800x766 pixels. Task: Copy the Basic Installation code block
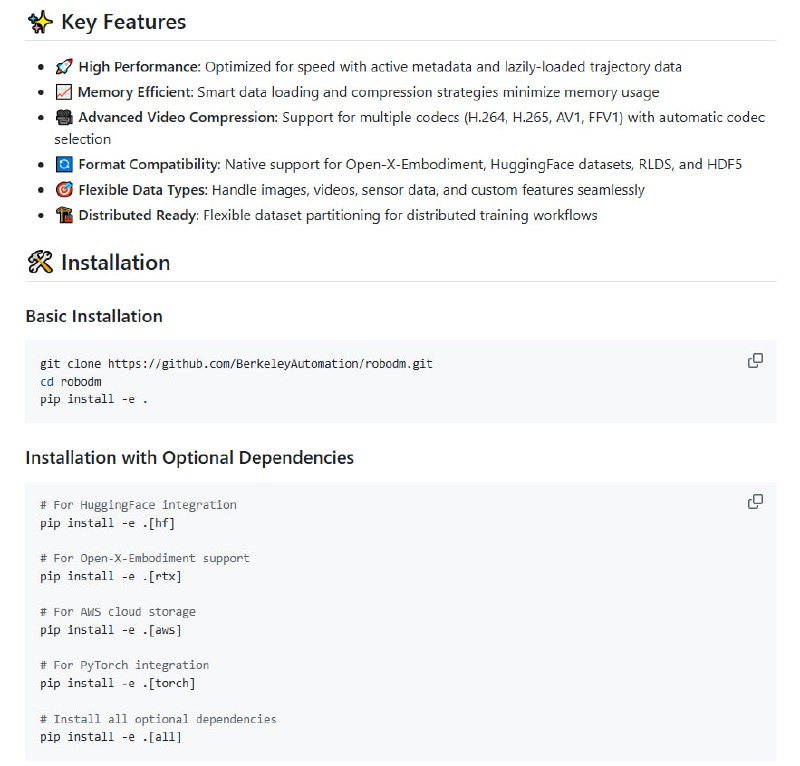756,361
